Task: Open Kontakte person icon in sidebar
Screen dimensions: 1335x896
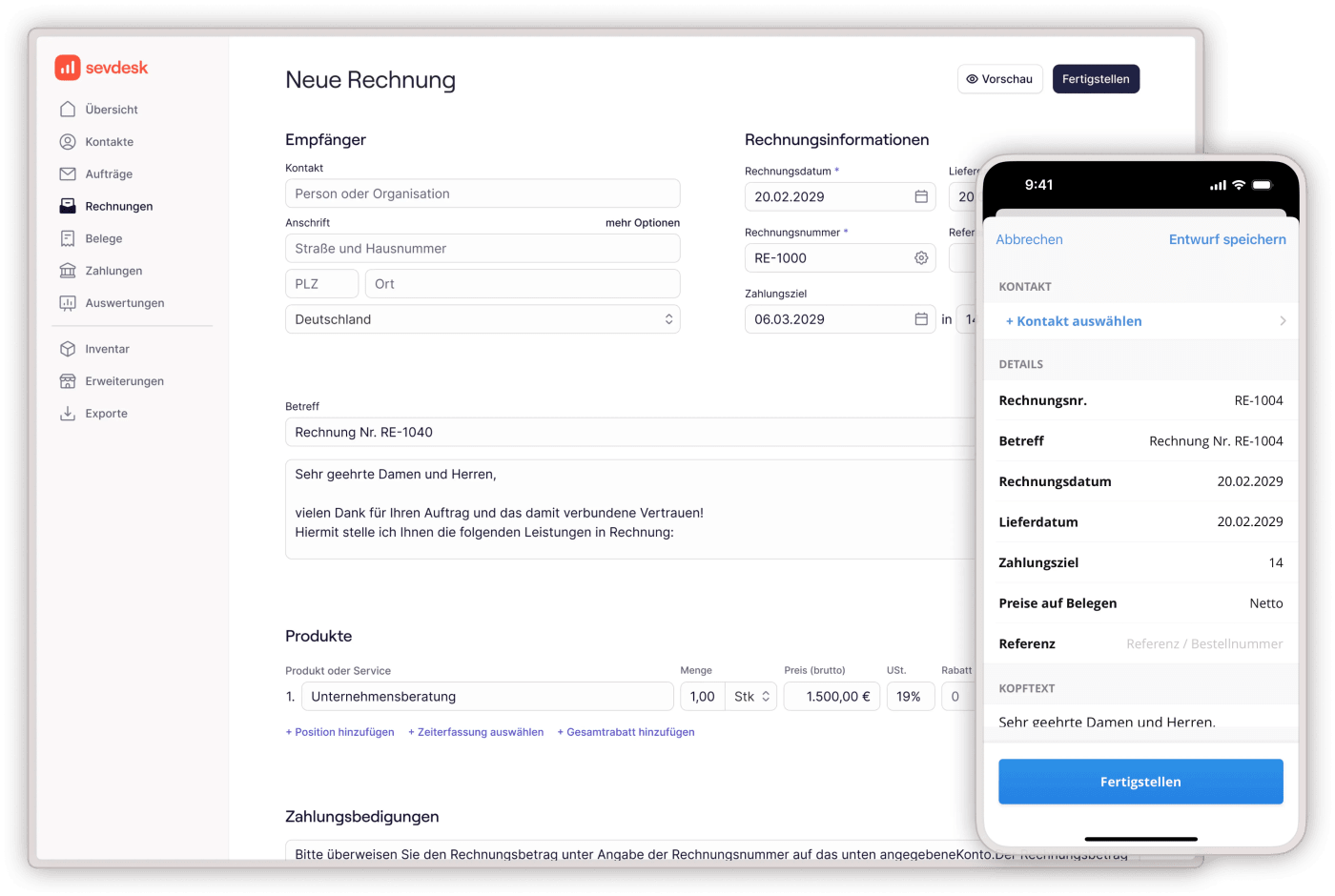Action: point(68,141)
